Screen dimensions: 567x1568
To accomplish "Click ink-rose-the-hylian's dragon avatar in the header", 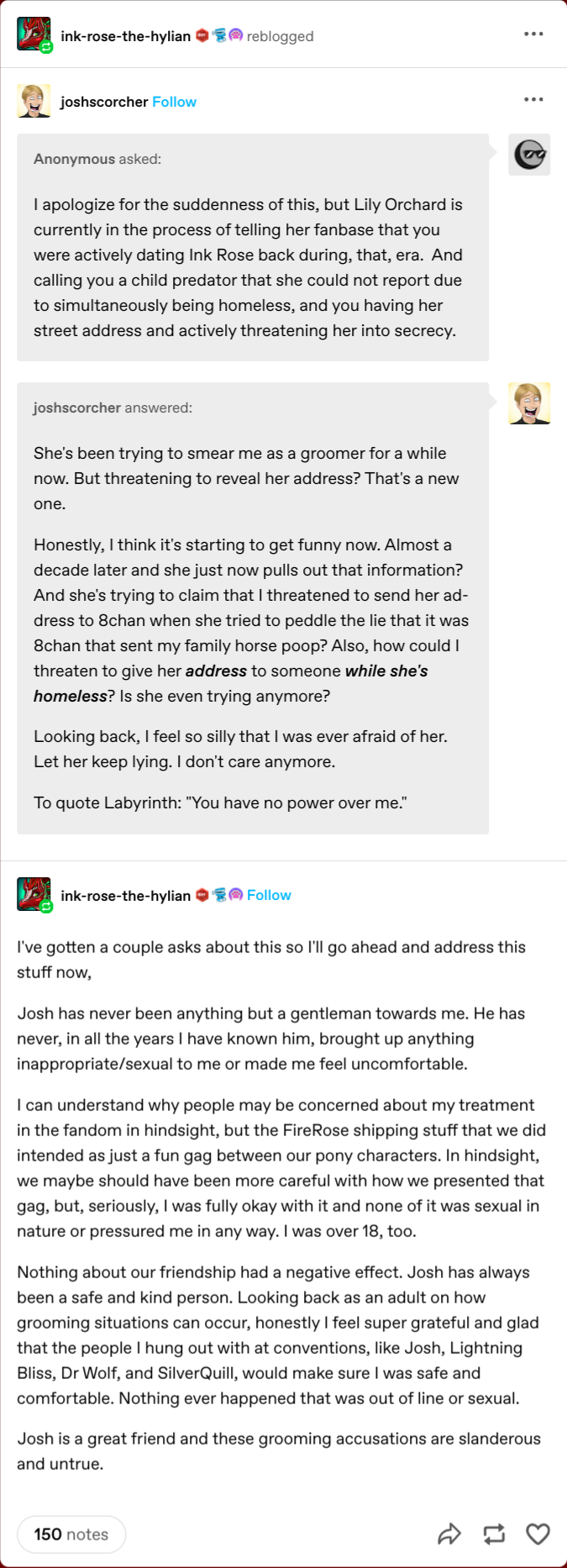I will 34,34.
